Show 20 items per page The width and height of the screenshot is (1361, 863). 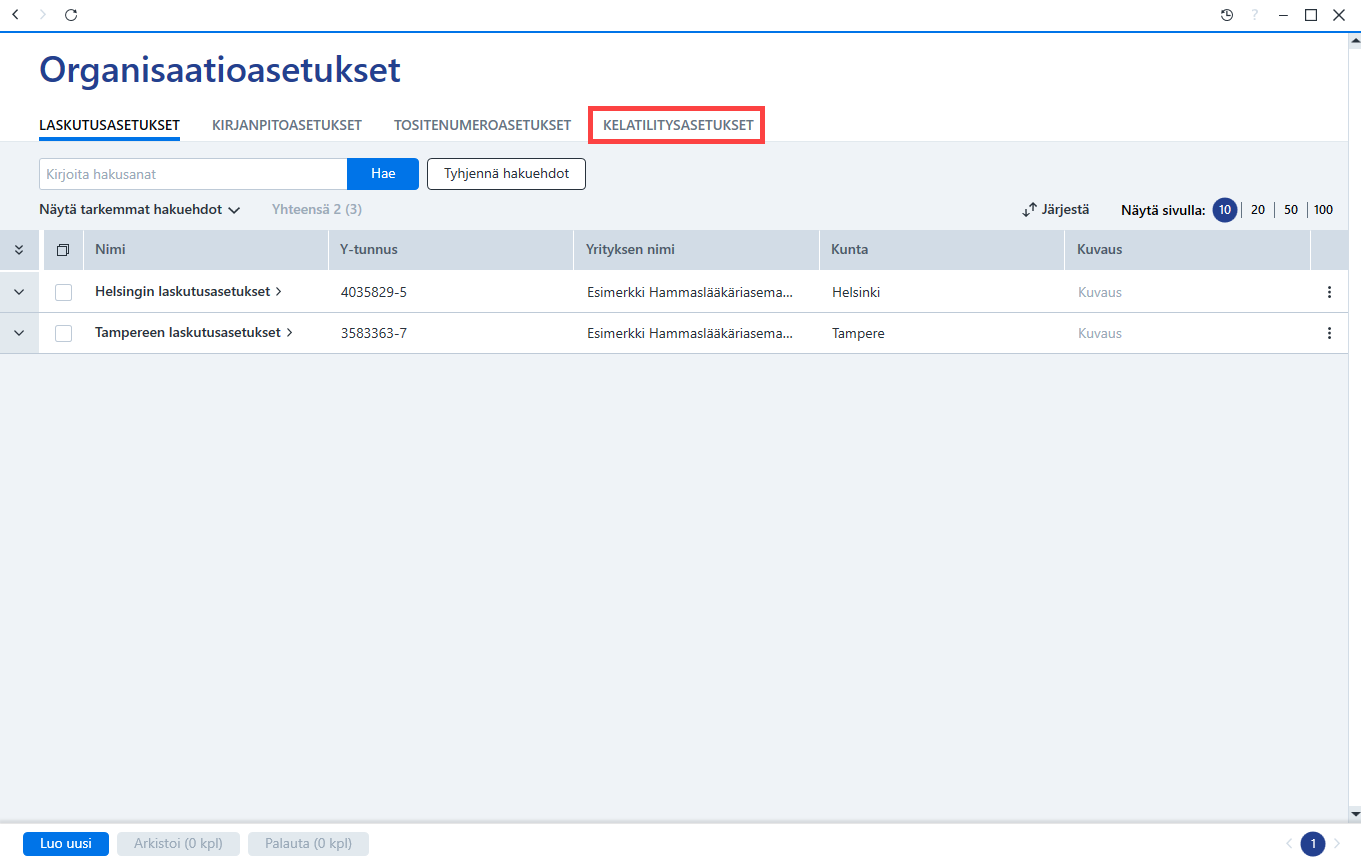pos(1258,210)
